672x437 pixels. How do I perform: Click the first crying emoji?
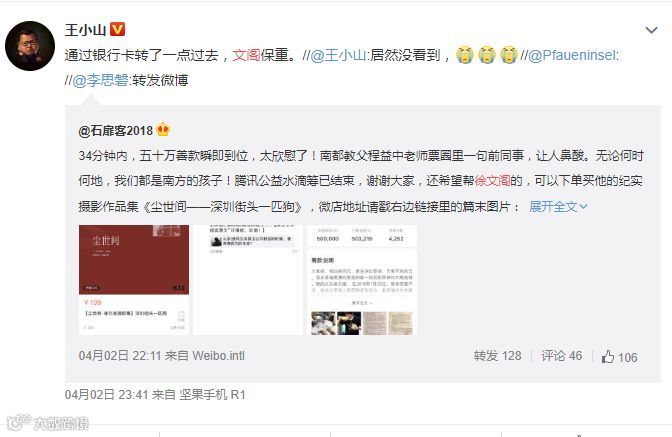tap(465, 55)
